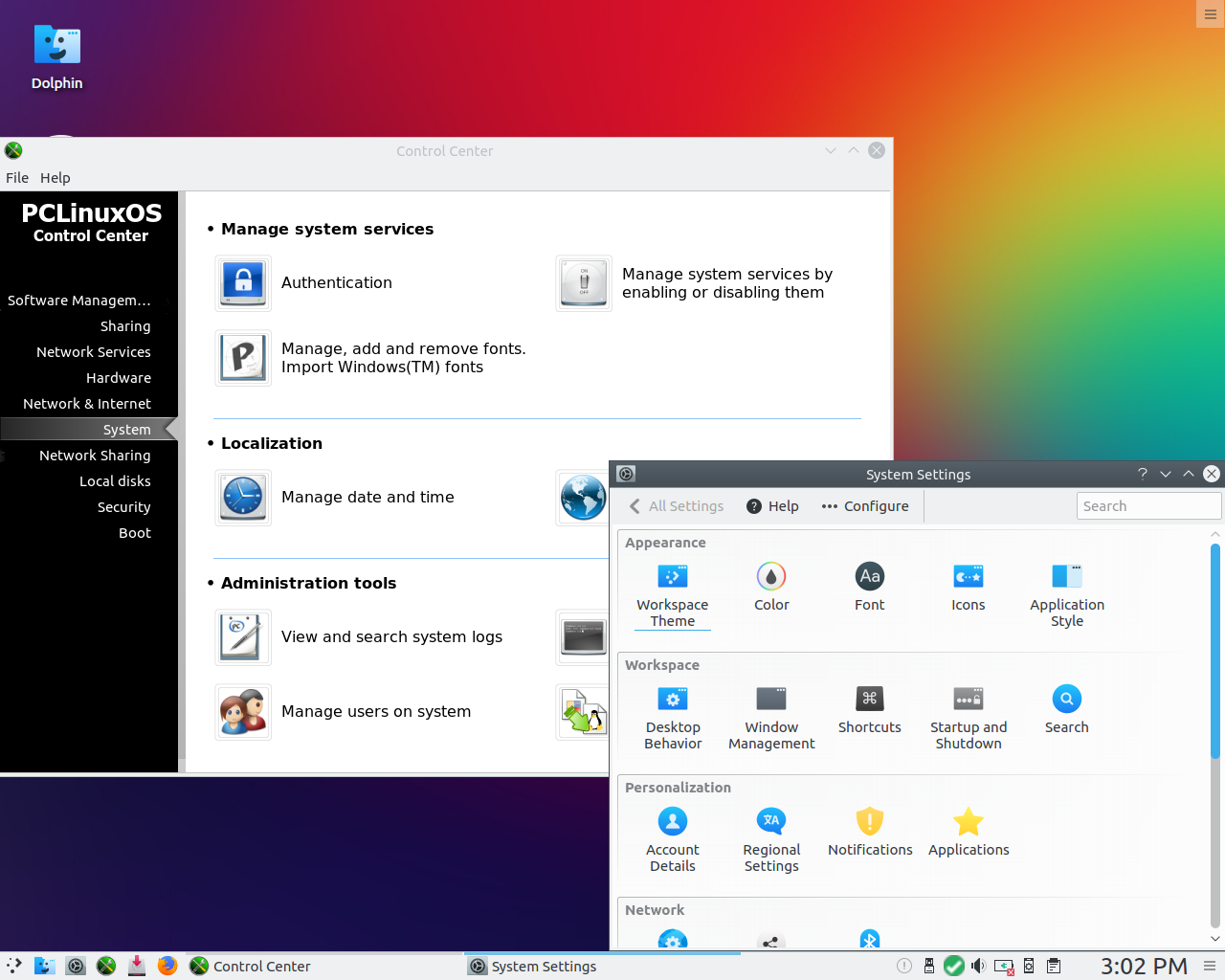
Task: Open the File menu in Control Center
Action: (x=17, y=178)
